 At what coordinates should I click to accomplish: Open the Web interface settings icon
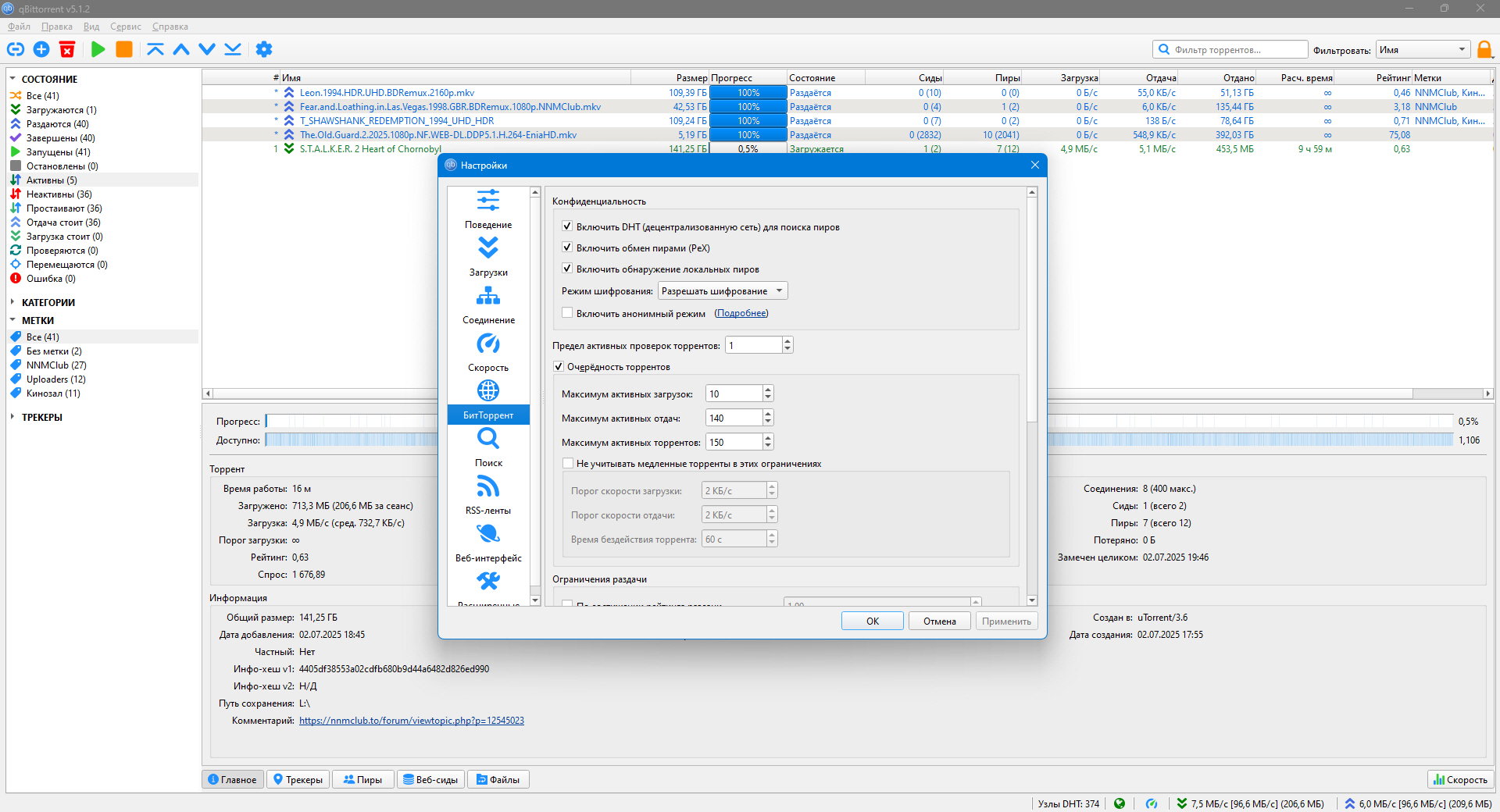click(488, 535)
